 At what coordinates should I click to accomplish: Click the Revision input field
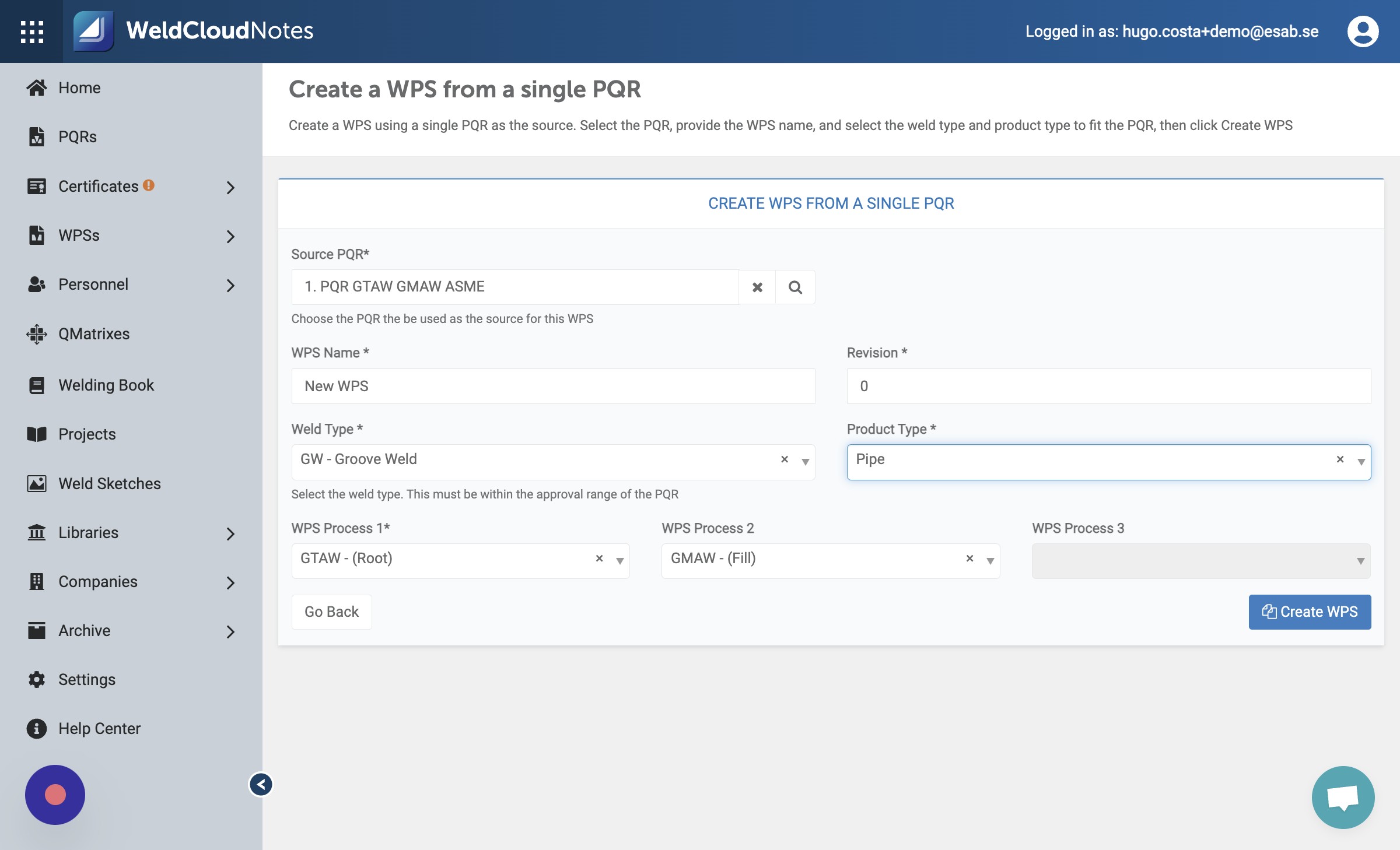click(x=1108, y=386)
